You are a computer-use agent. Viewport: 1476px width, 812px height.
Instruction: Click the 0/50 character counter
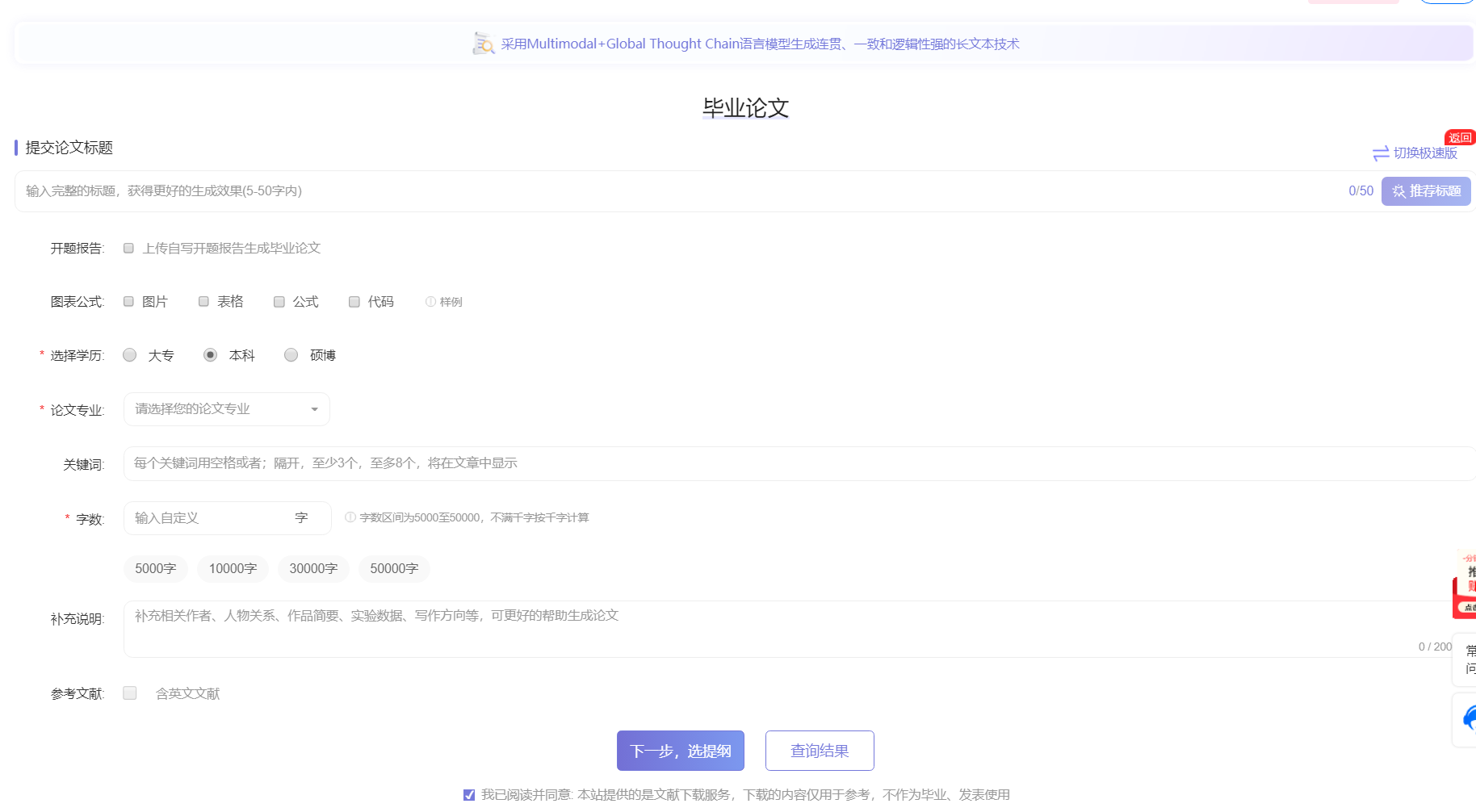[x=1361, y=191]
